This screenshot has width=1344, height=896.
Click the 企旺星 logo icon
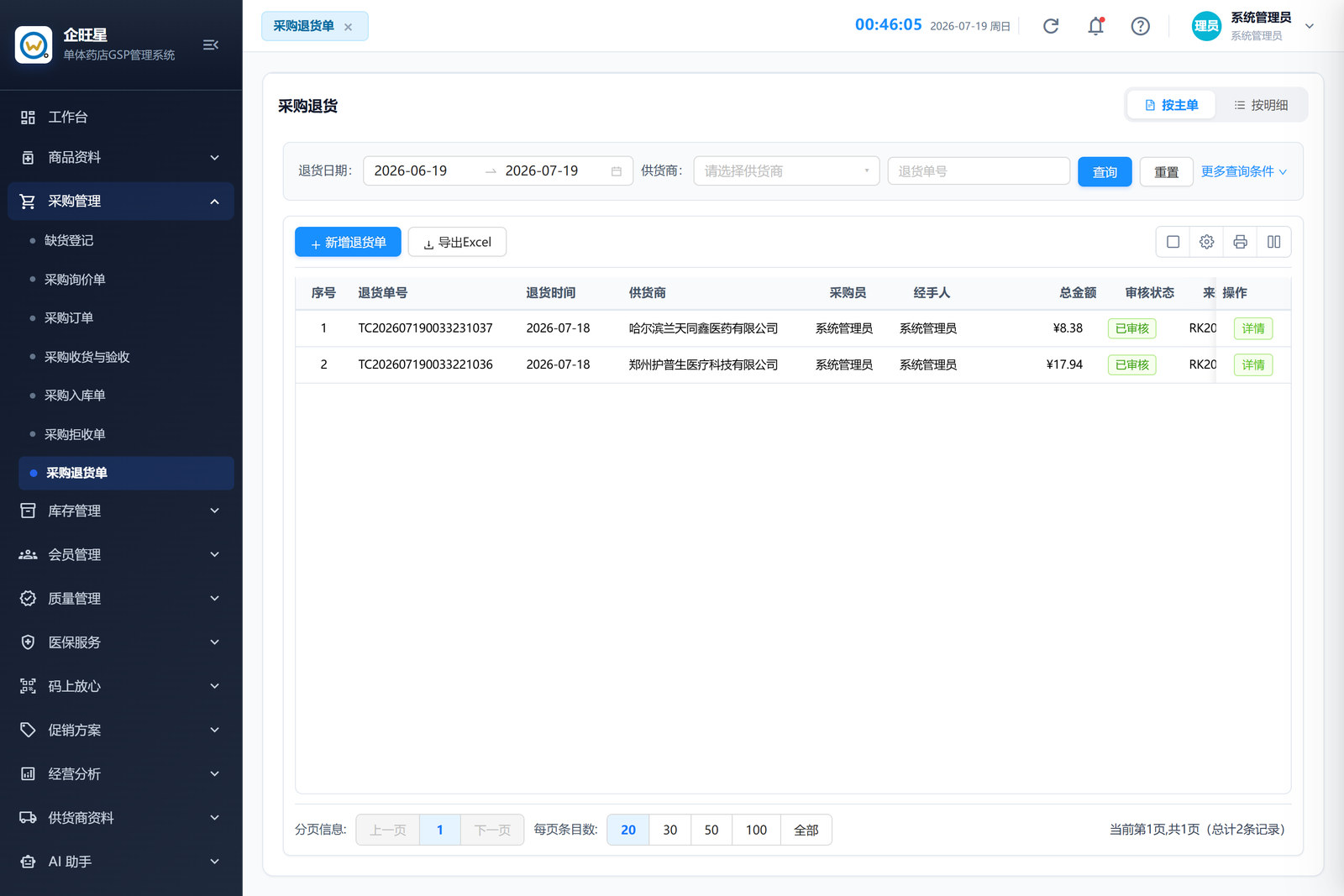click(x=34, y=45)
